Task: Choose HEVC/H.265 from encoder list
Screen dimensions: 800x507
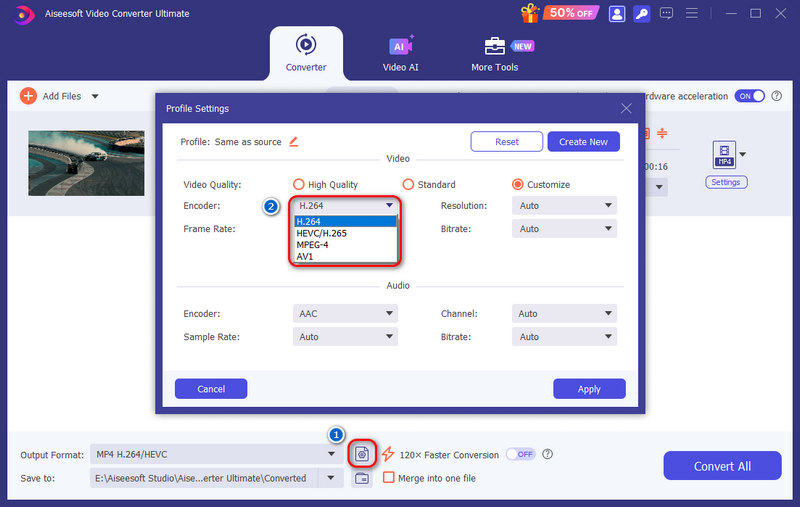Action: click(x=320, y=233)
